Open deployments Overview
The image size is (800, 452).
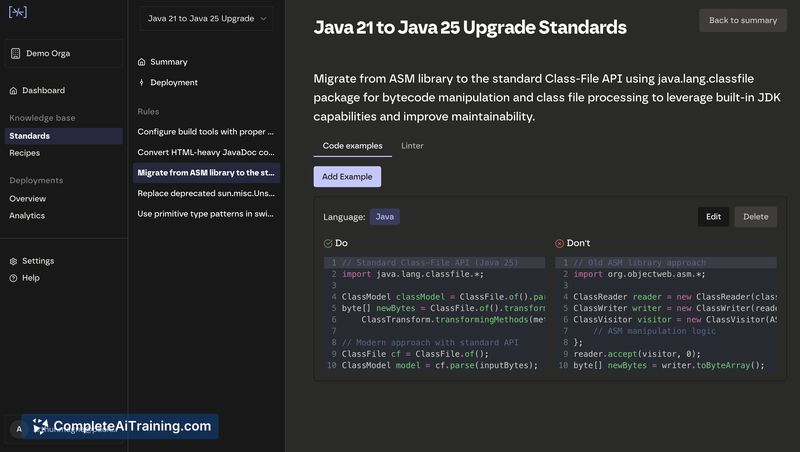[x=63, y=198]
